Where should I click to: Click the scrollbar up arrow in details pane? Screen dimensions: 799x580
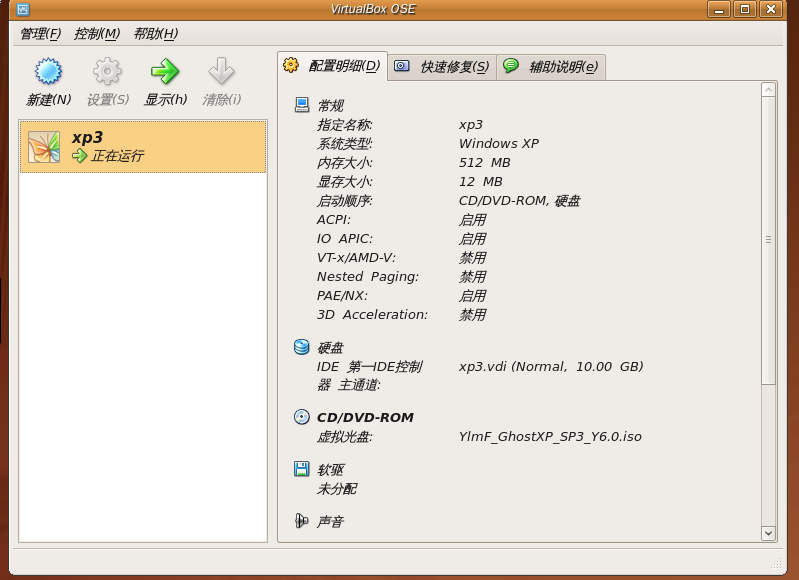pos(768,90)
